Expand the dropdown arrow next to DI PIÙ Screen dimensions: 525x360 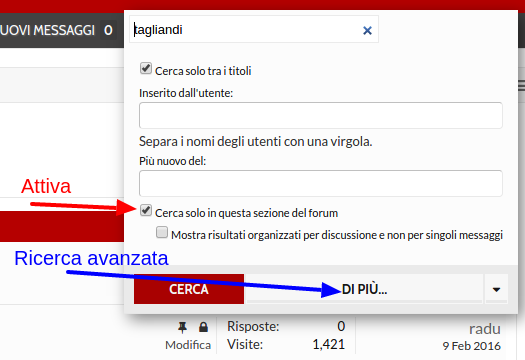[x=496, y=289]
